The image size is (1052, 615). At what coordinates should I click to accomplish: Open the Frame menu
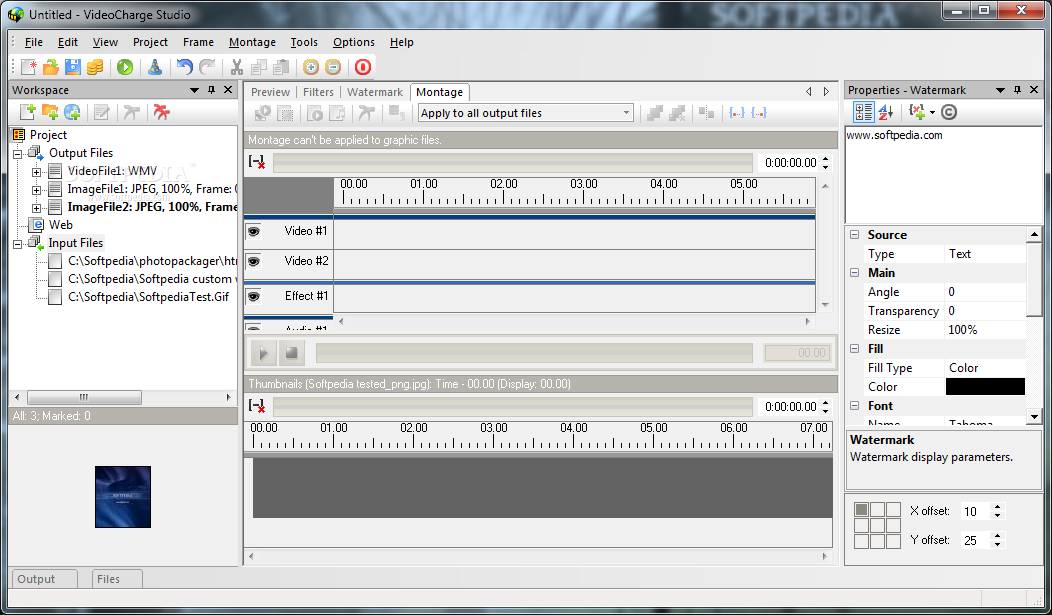coord(199,42)
